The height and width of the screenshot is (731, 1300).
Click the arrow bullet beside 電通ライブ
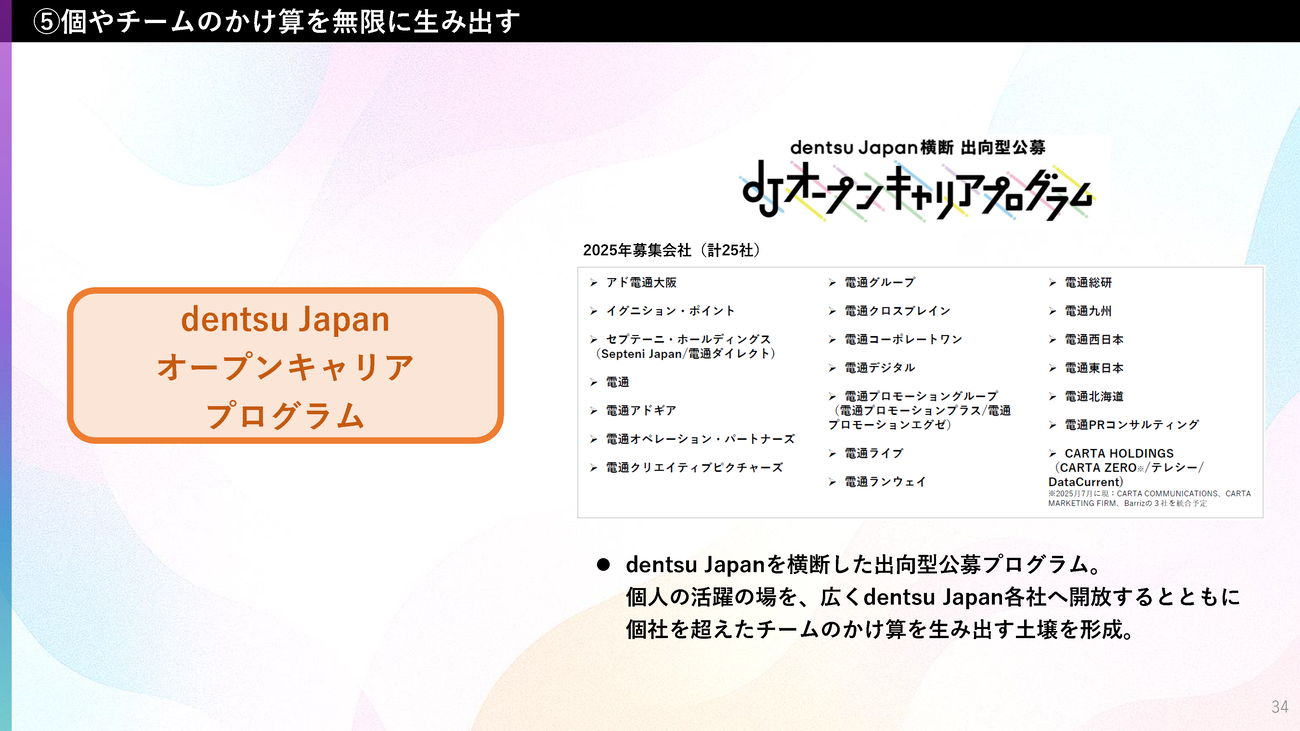click(x=833, y=454)
